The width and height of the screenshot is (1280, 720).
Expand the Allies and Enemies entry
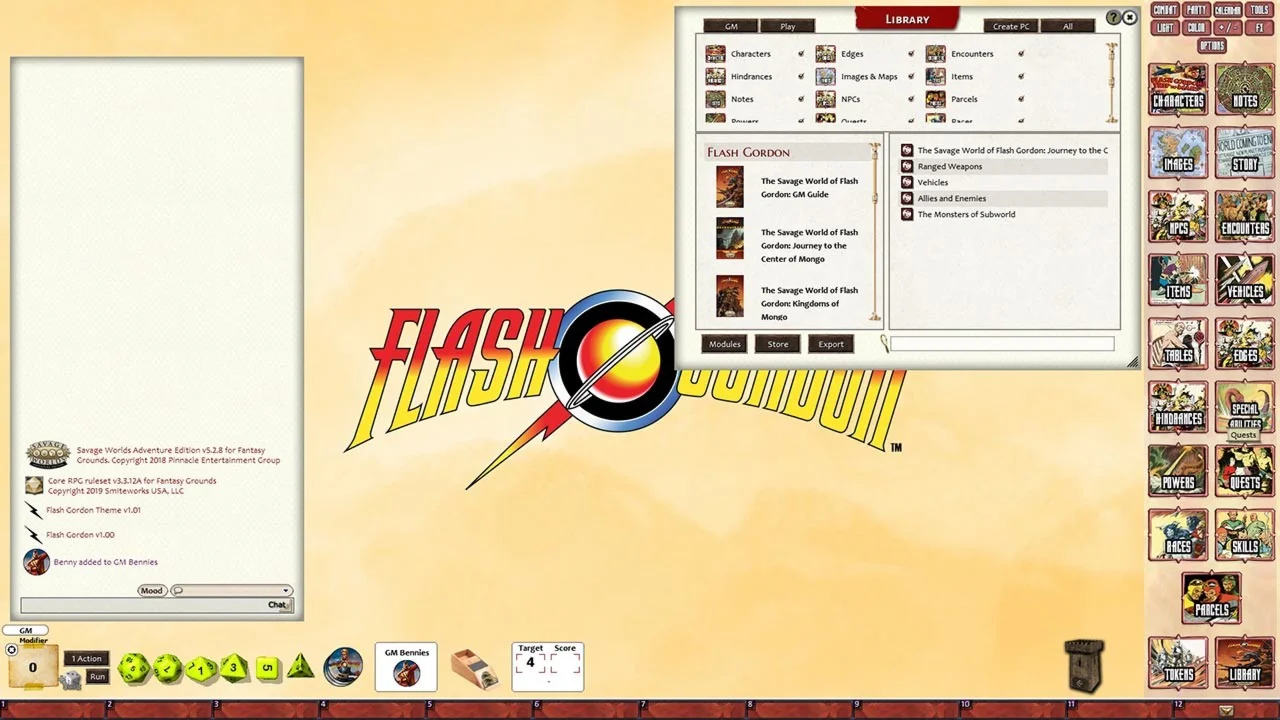coord(951,199)
